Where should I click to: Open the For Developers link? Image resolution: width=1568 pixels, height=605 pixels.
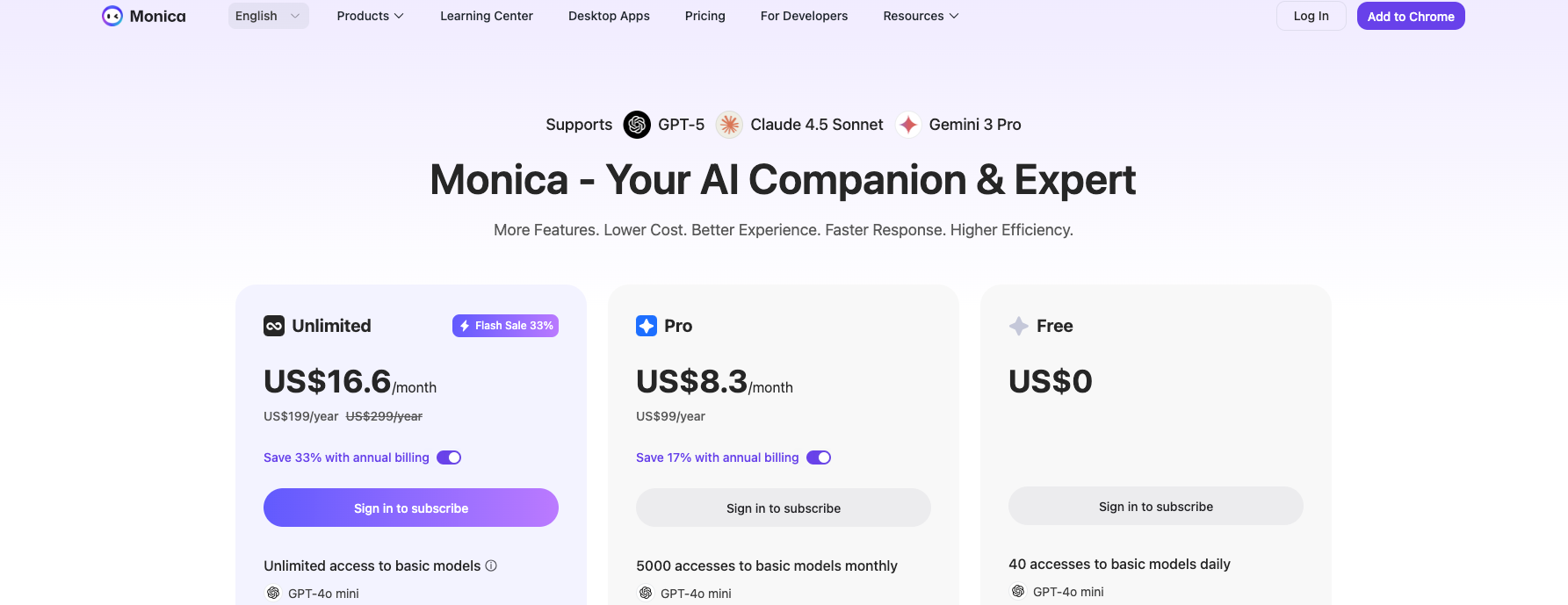pyautogui.click(x=804, y=16)
